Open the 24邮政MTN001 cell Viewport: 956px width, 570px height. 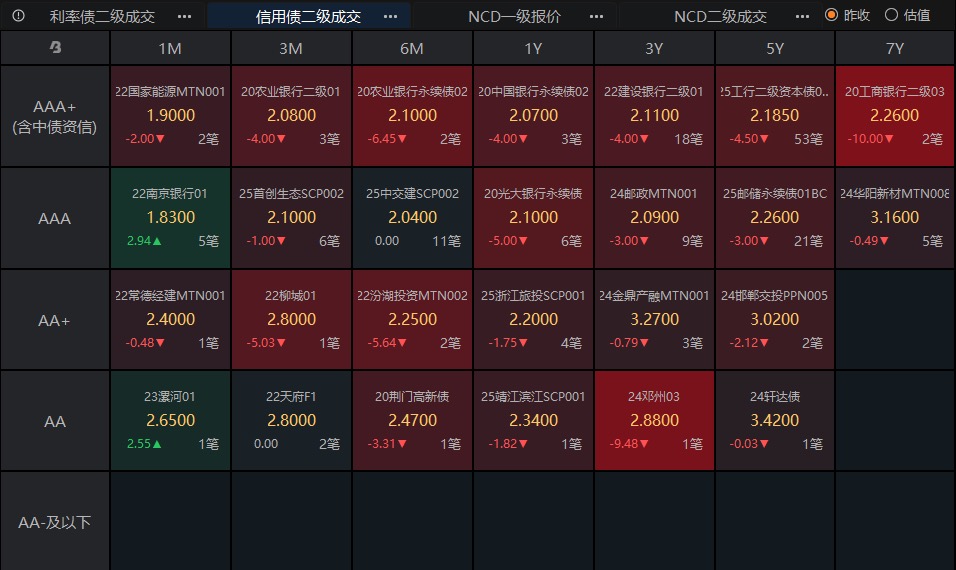click(654, 218)
